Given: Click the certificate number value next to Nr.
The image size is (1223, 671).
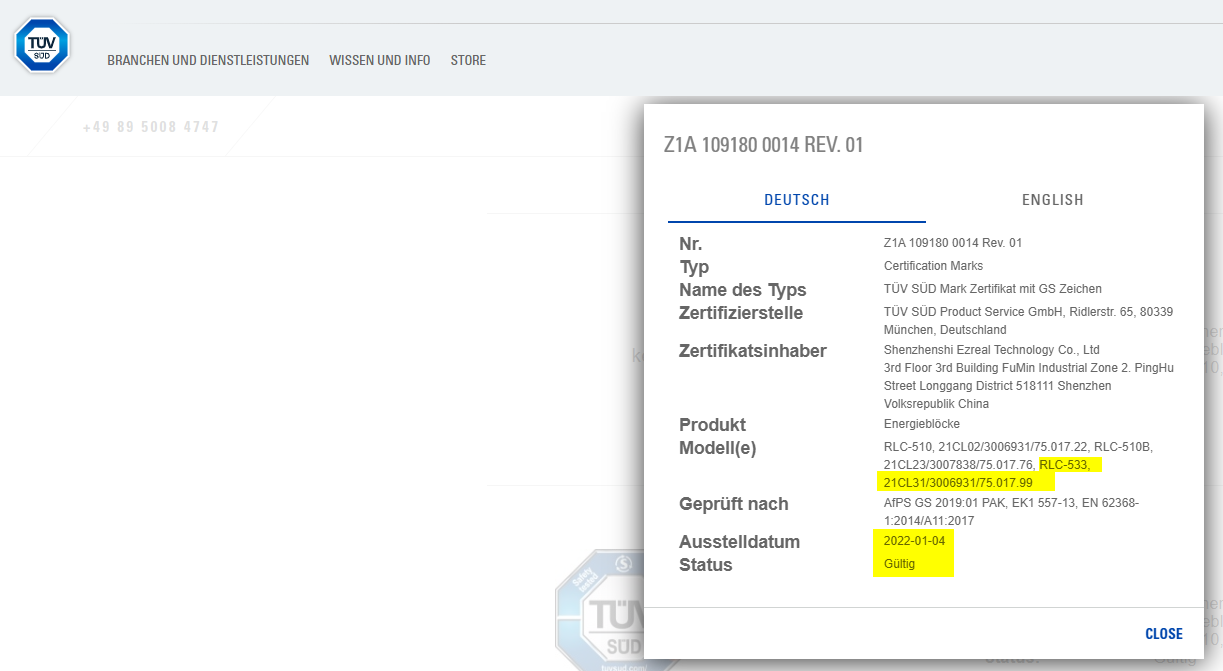Looking at the screenshot, I should pyautogui.click(x=952, y=243).
